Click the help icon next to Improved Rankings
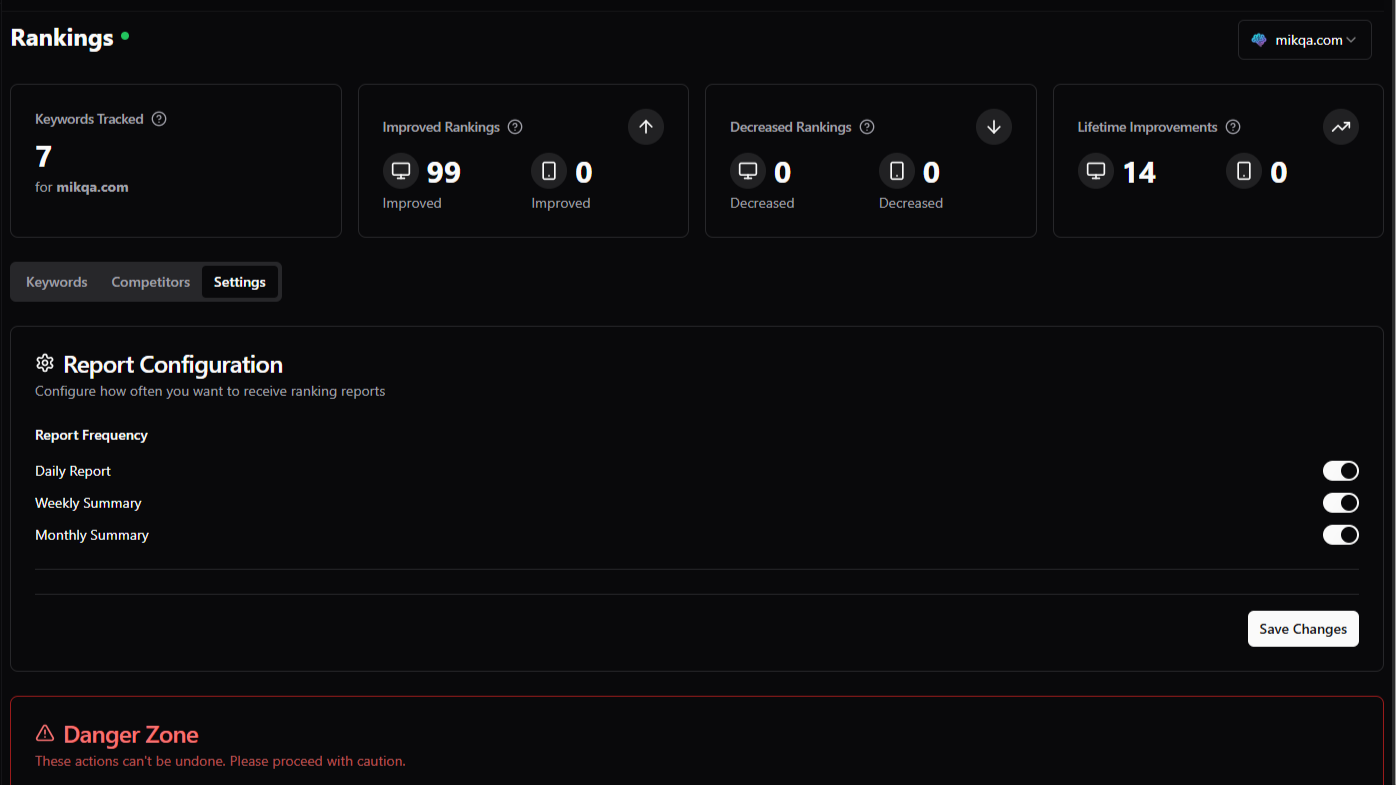1396x785 pixels. click(515, 127)
